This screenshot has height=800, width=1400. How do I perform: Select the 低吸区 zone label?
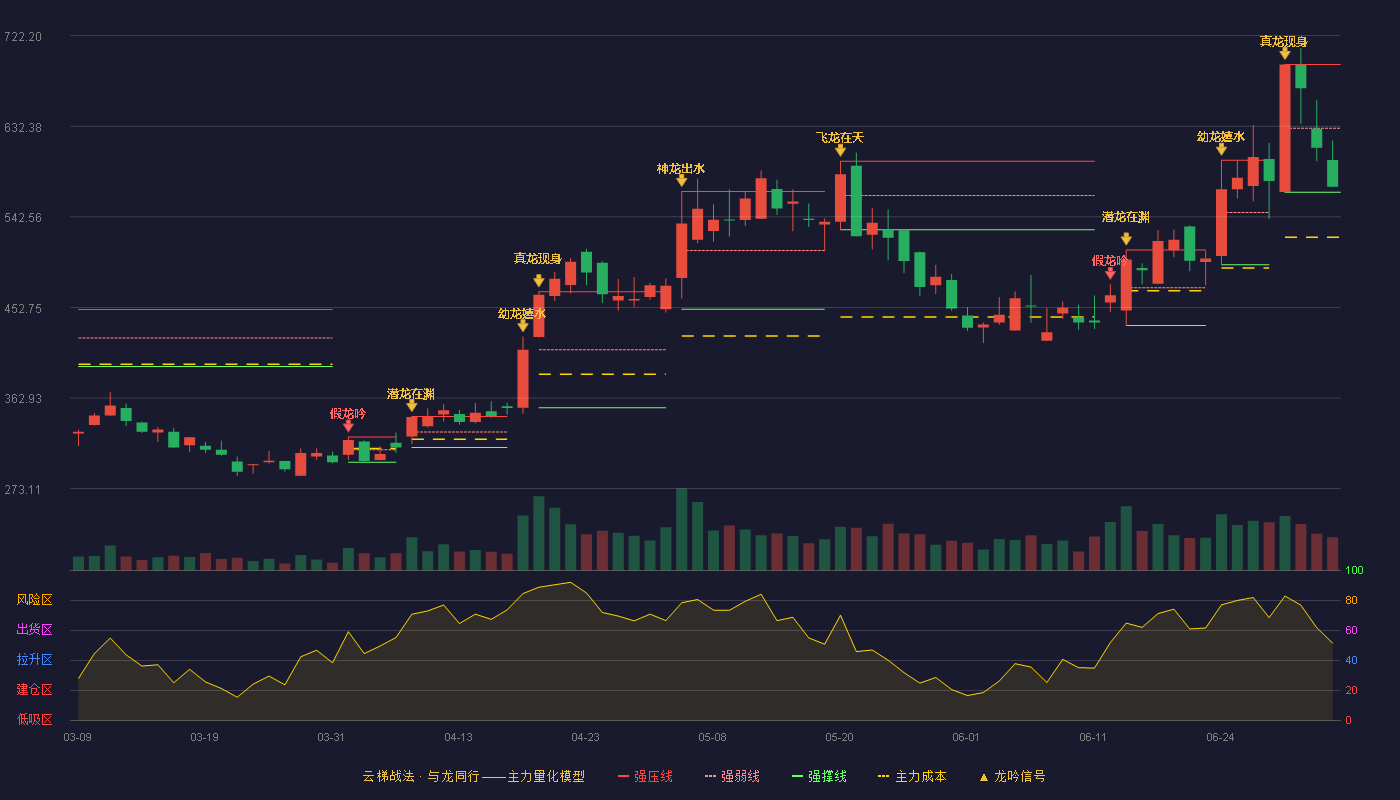34,719
